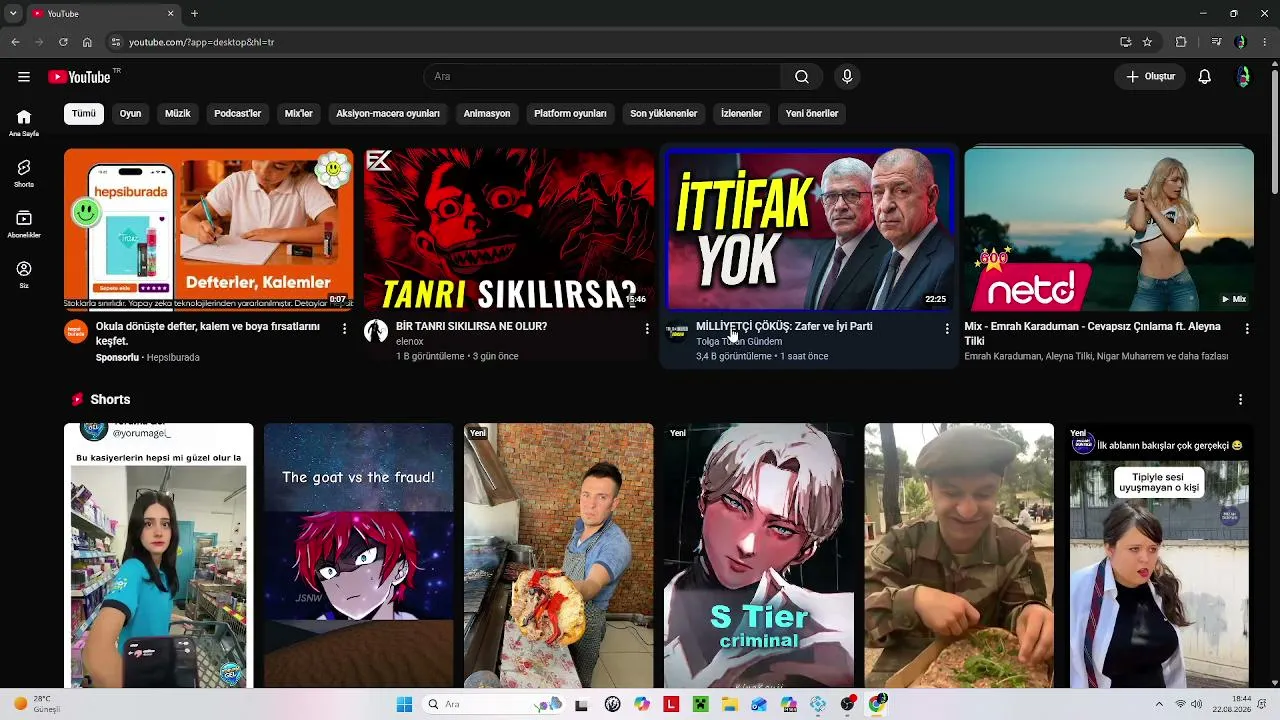Open the Minecraft taskbar icon
This screenshot has width=1280, height=720.
coord(700,704)
